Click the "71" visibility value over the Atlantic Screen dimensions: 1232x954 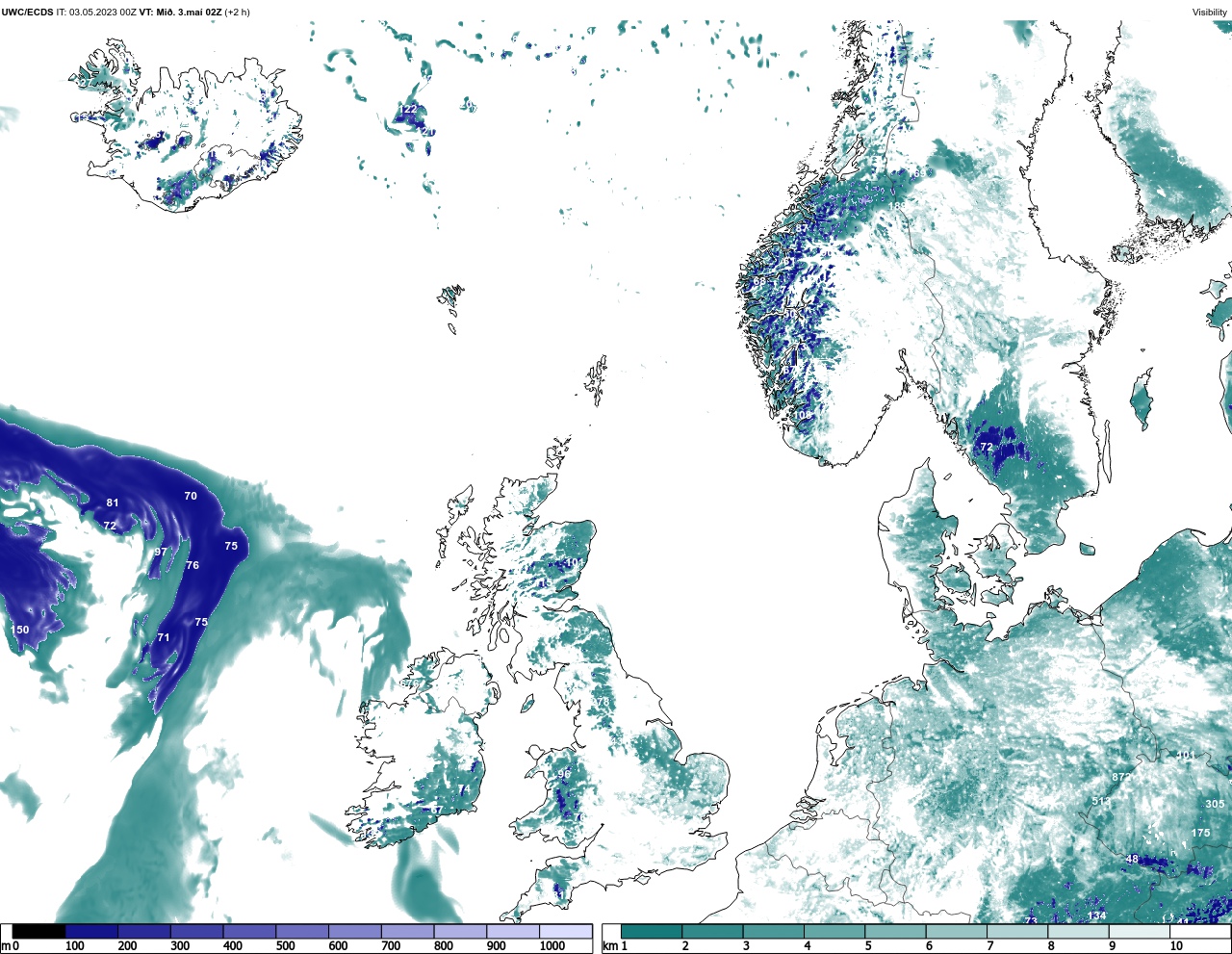coord(164,637)
